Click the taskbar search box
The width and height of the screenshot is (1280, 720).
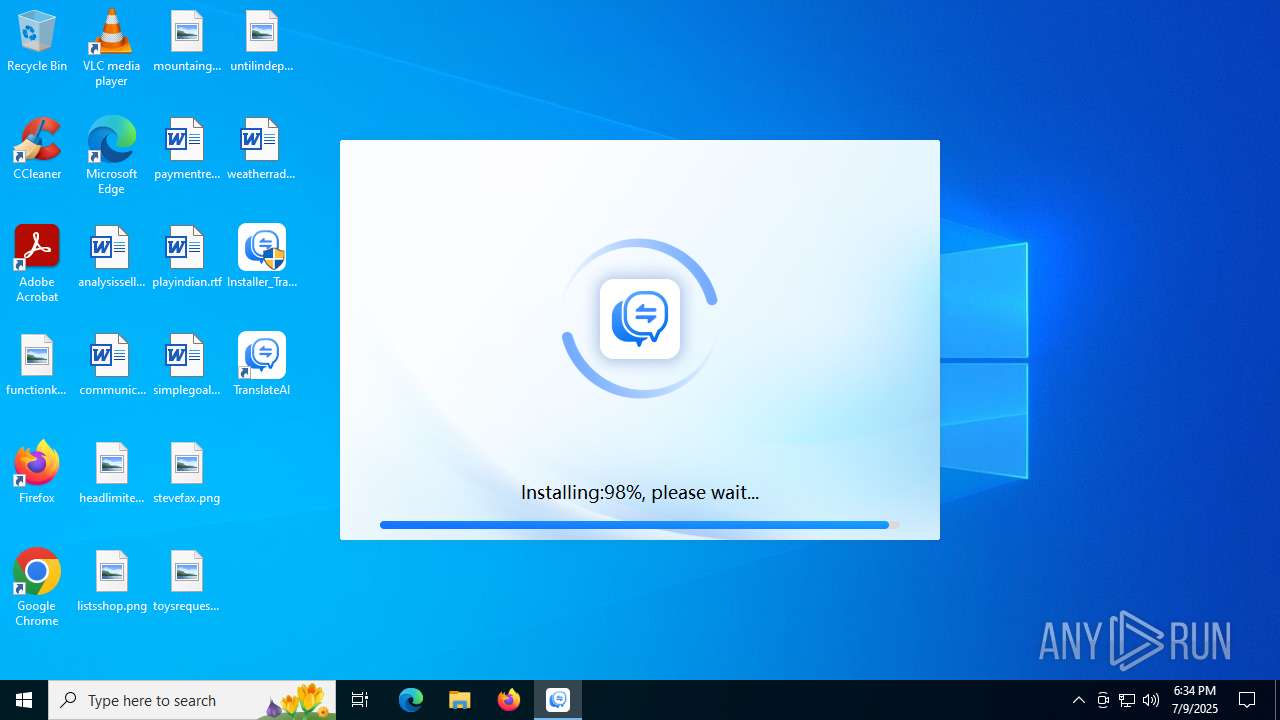pos(192,700)
